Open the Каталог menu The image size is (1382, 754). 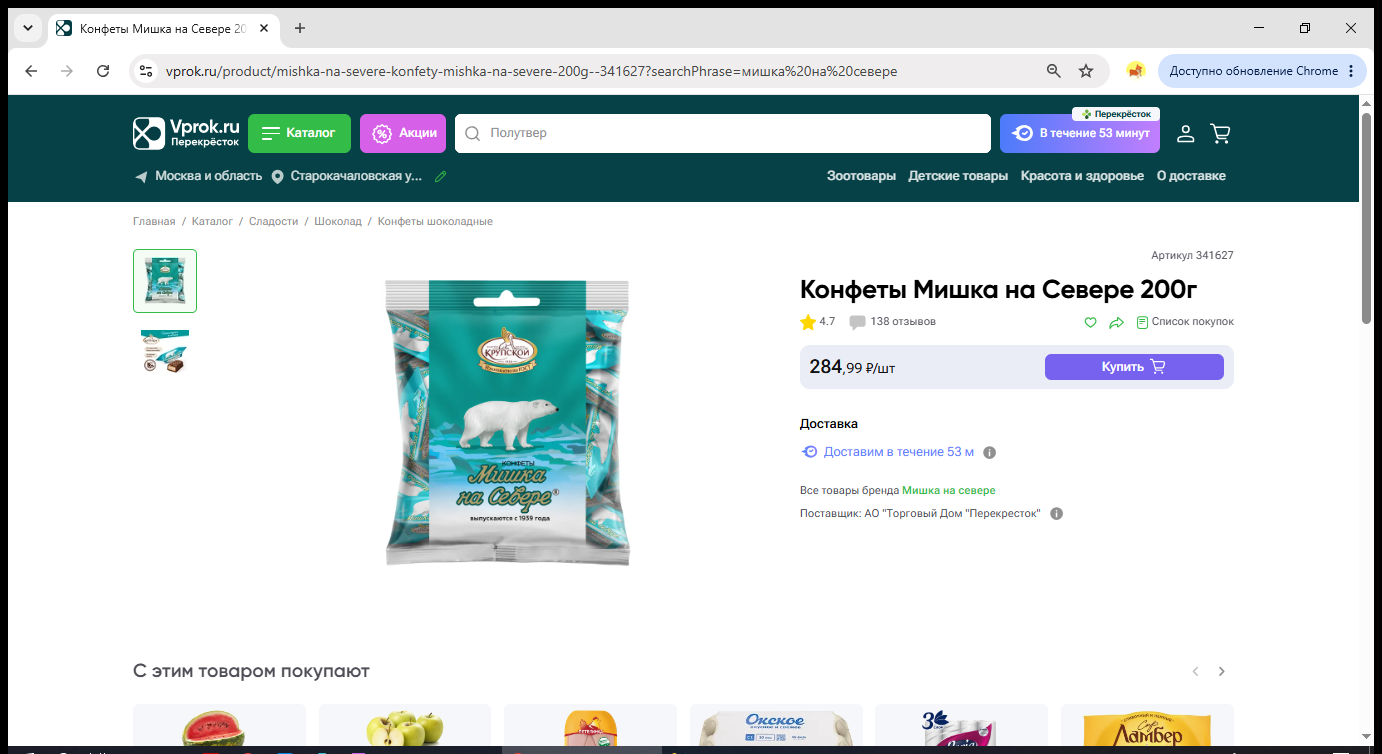tap(299, 133)
